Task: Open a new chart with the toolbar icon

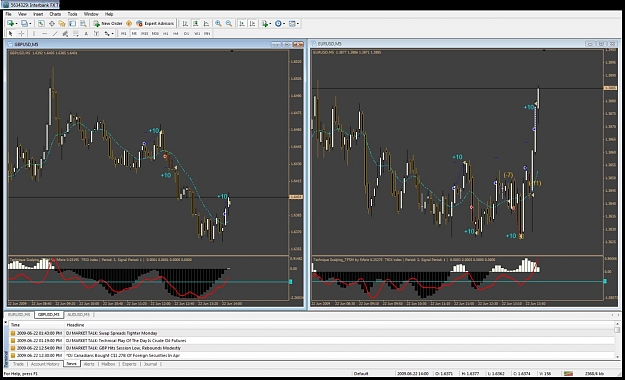Action: pos(10,24)
